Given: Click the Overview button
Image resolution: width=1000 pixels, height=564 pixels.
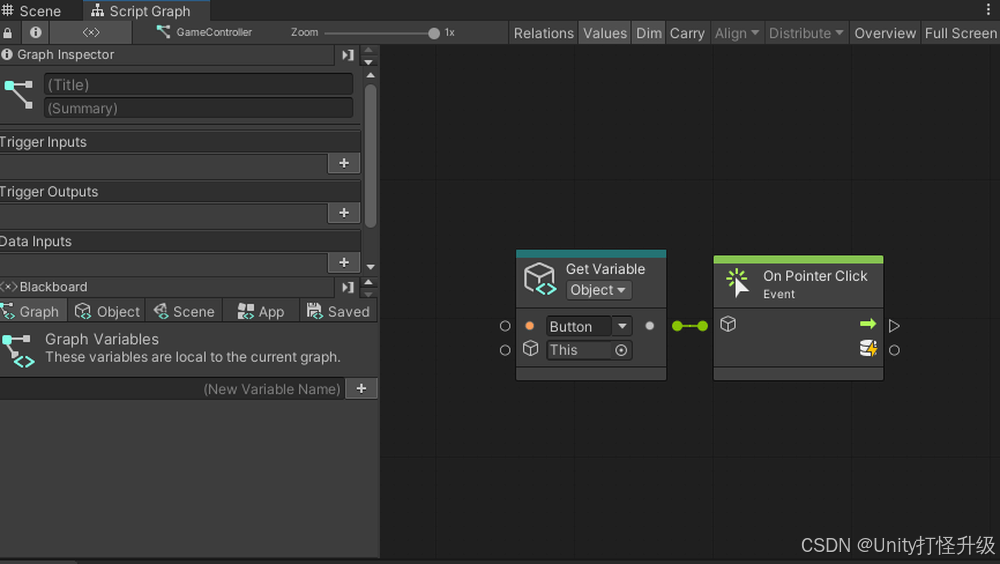Looking at the screenshot, I should pos(885,33).
